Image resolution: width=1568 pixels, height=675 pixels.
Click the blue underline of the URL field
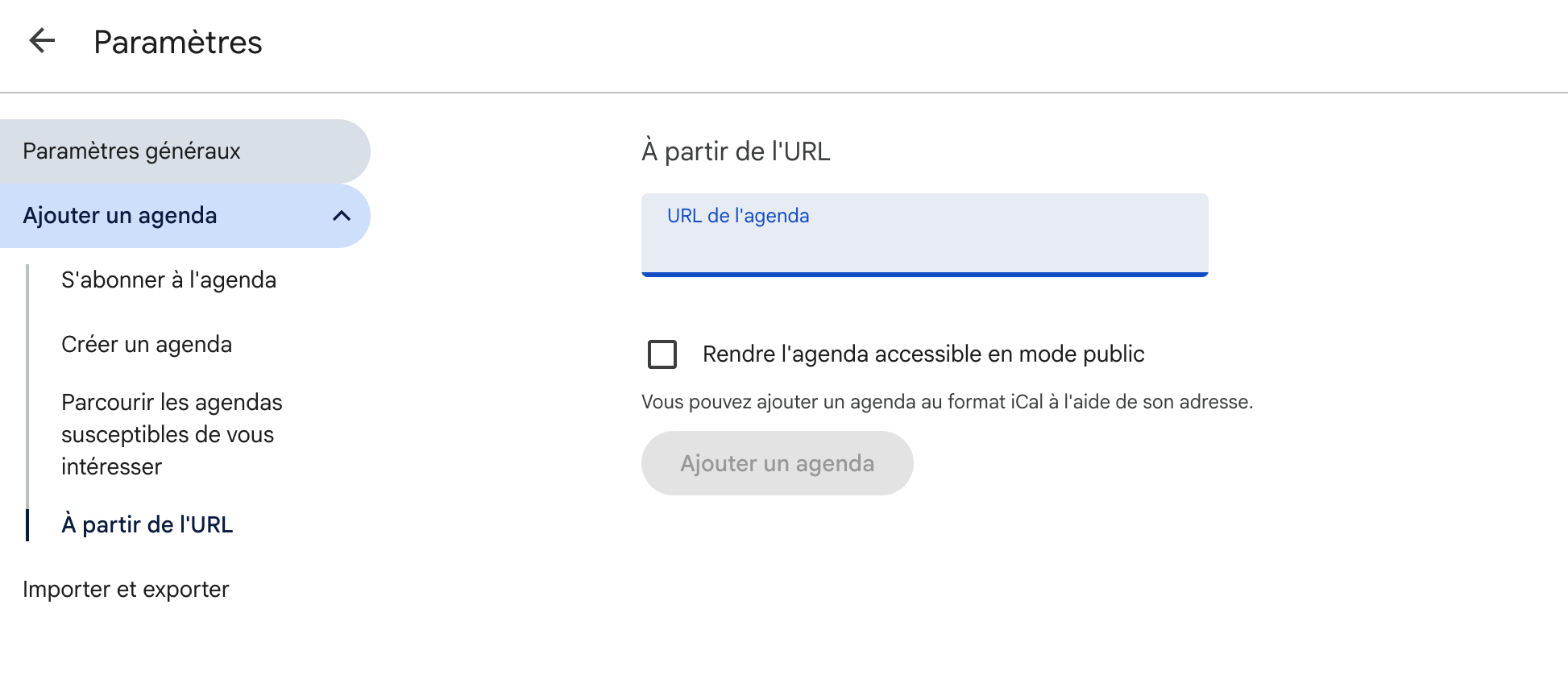tap(924, 275)
